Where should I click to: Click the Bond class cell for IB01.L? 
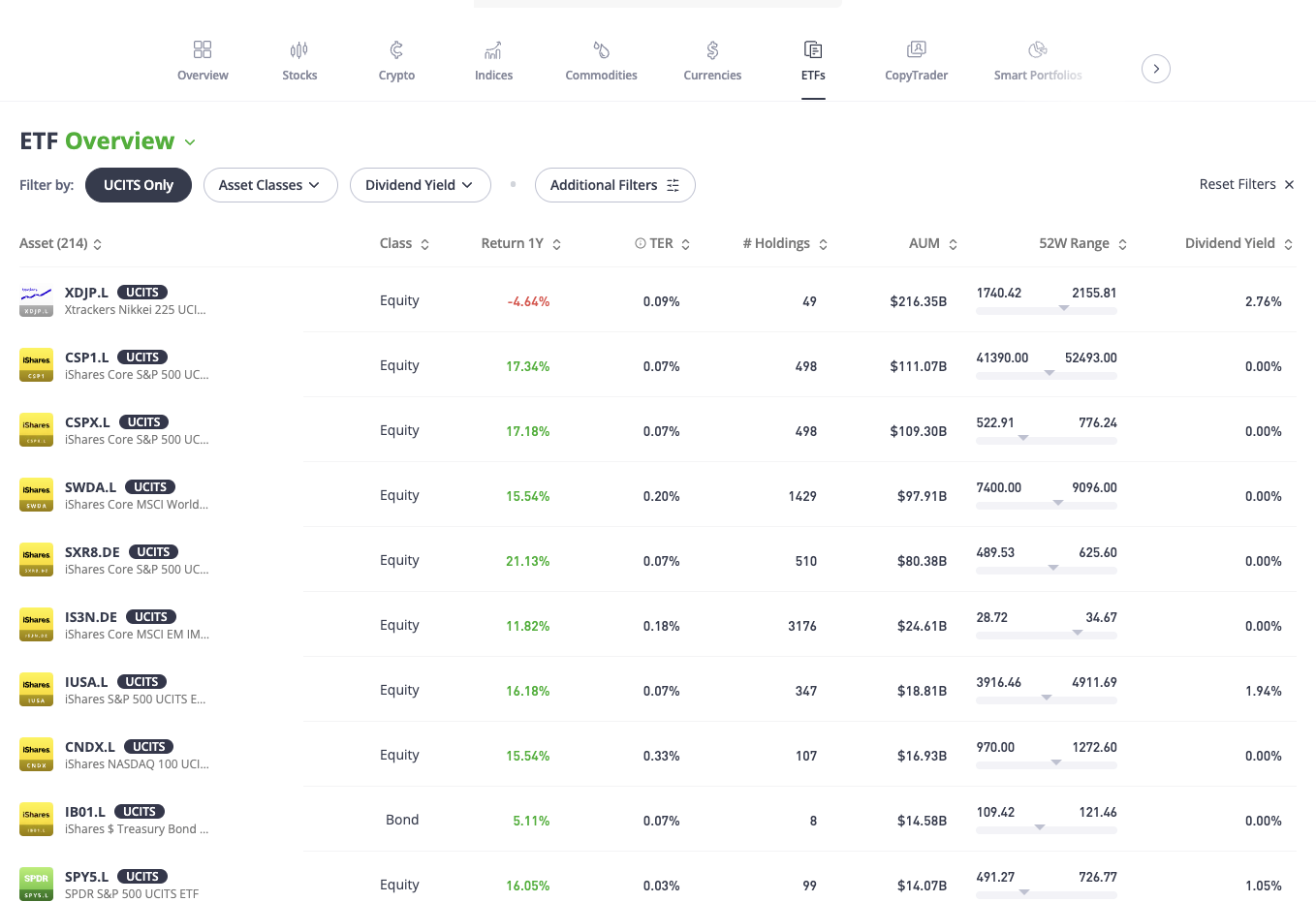(x=402, y=820)
